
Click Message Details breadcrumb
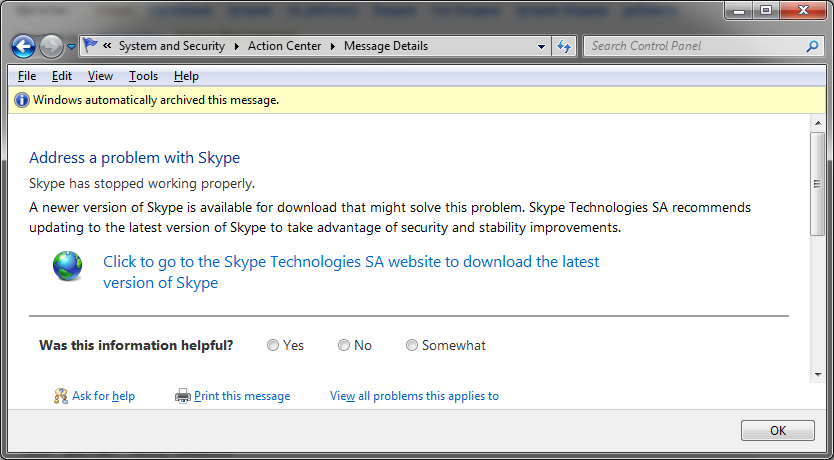point(386,46)
